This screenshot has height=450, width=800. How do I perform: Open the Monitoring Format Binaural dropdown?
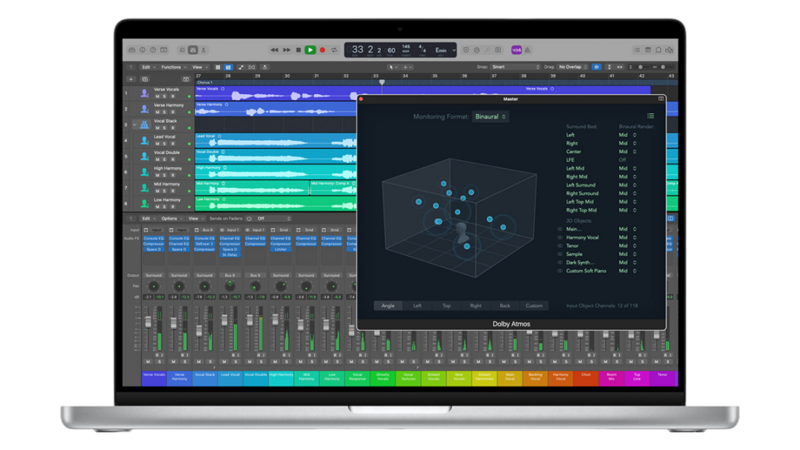point(490,116)
